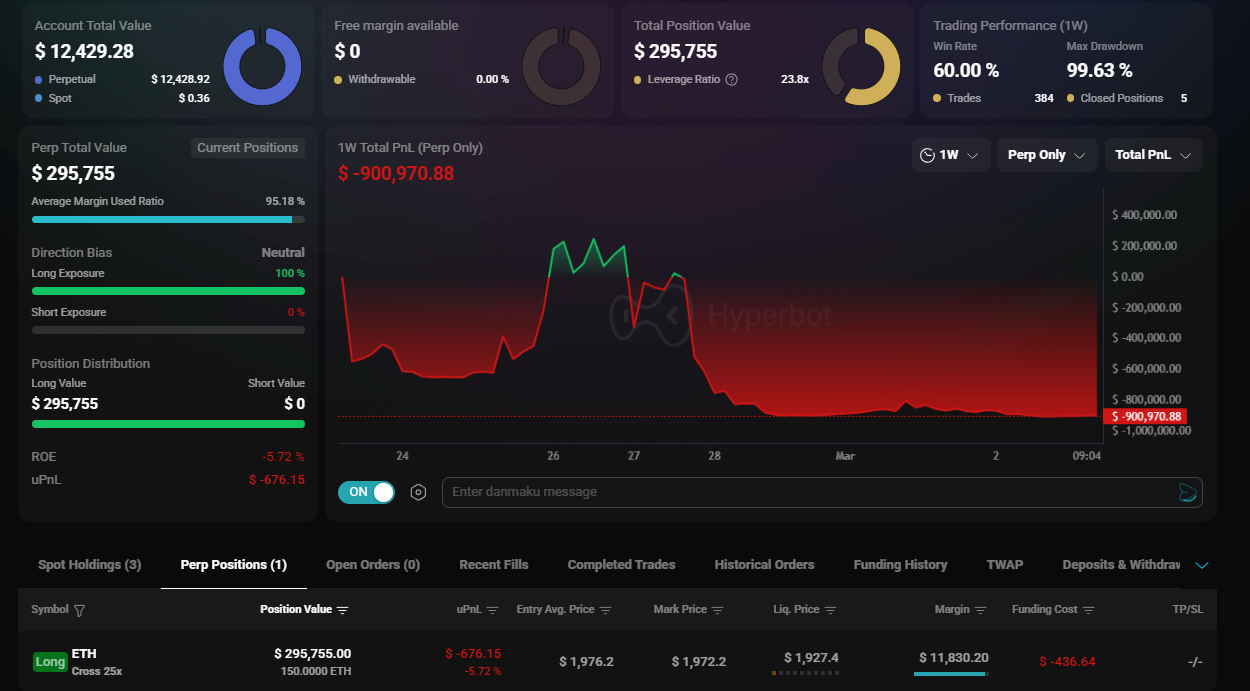Viewport: 1250px width, 691px height.
Task: Go to the Completed Trades tab
Action: 621,565
